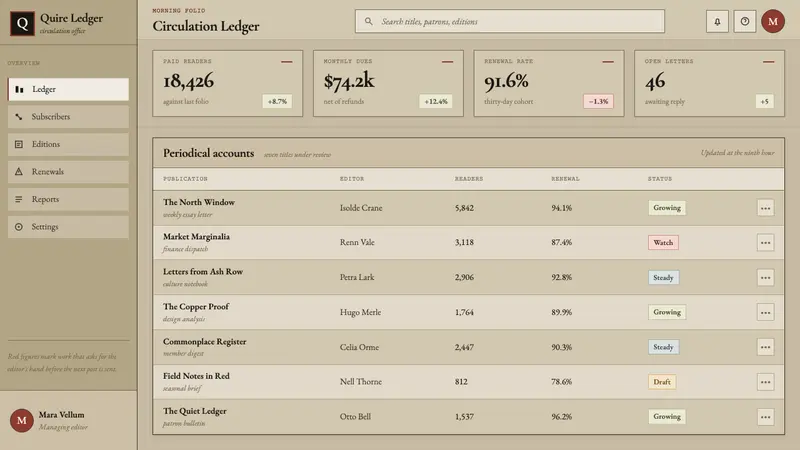Click editor name Isolde Crane
This screenshot has height=450, width=800.
pos(361,208)
